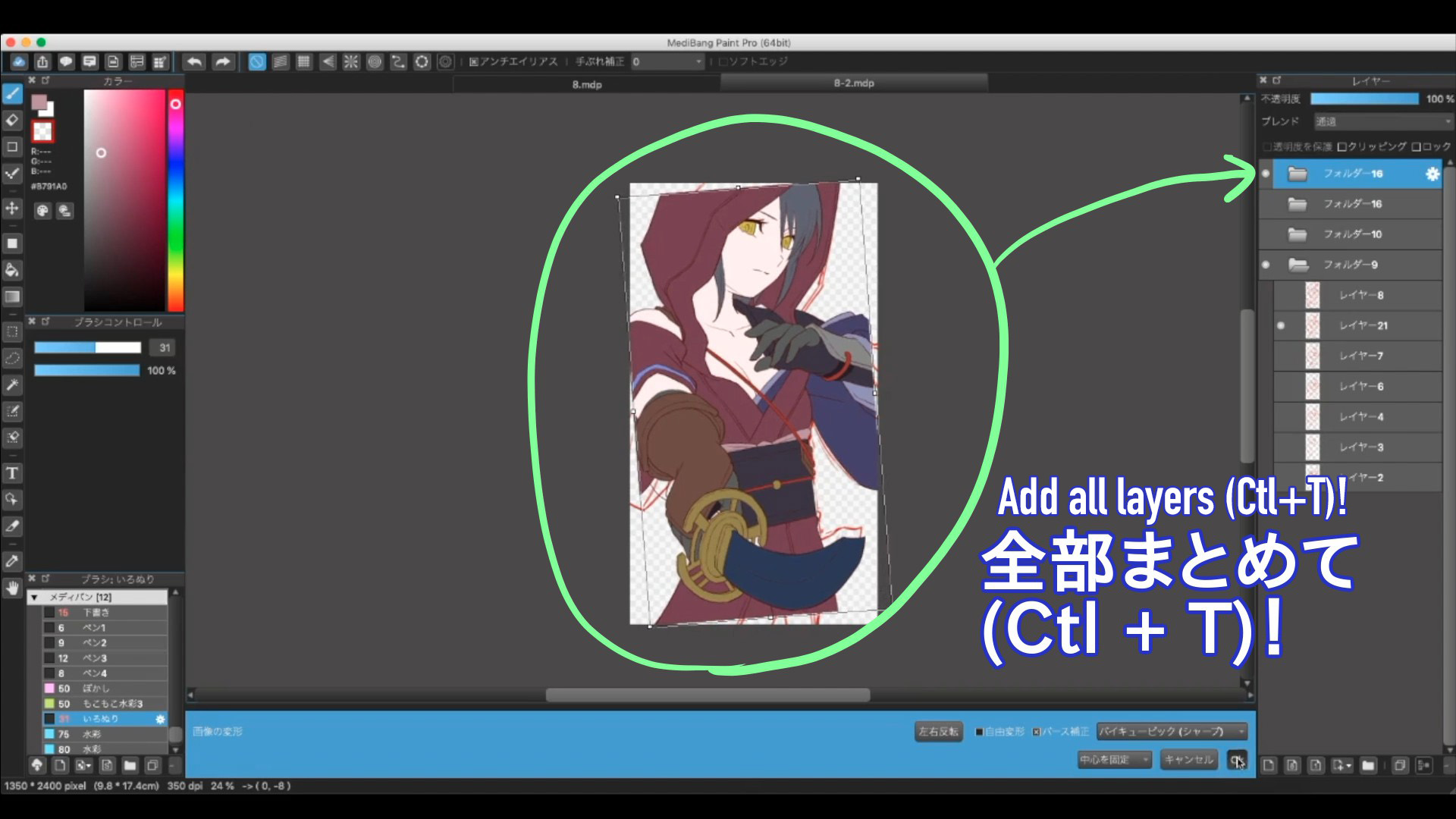Toggle visibility of フォルダー9
Image resolution: width=1456 pixels, height=819 pixels.
click(x=1266, y=265)
